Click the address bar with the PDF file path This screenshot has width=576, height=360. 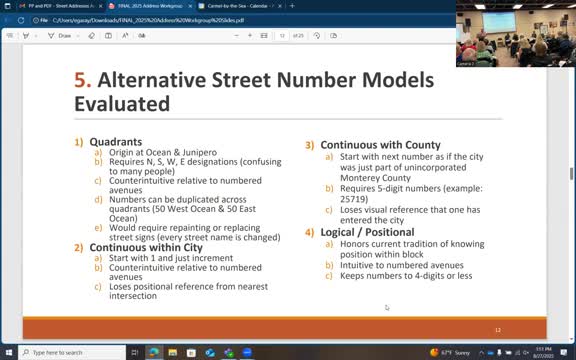[x=148, y=20]
